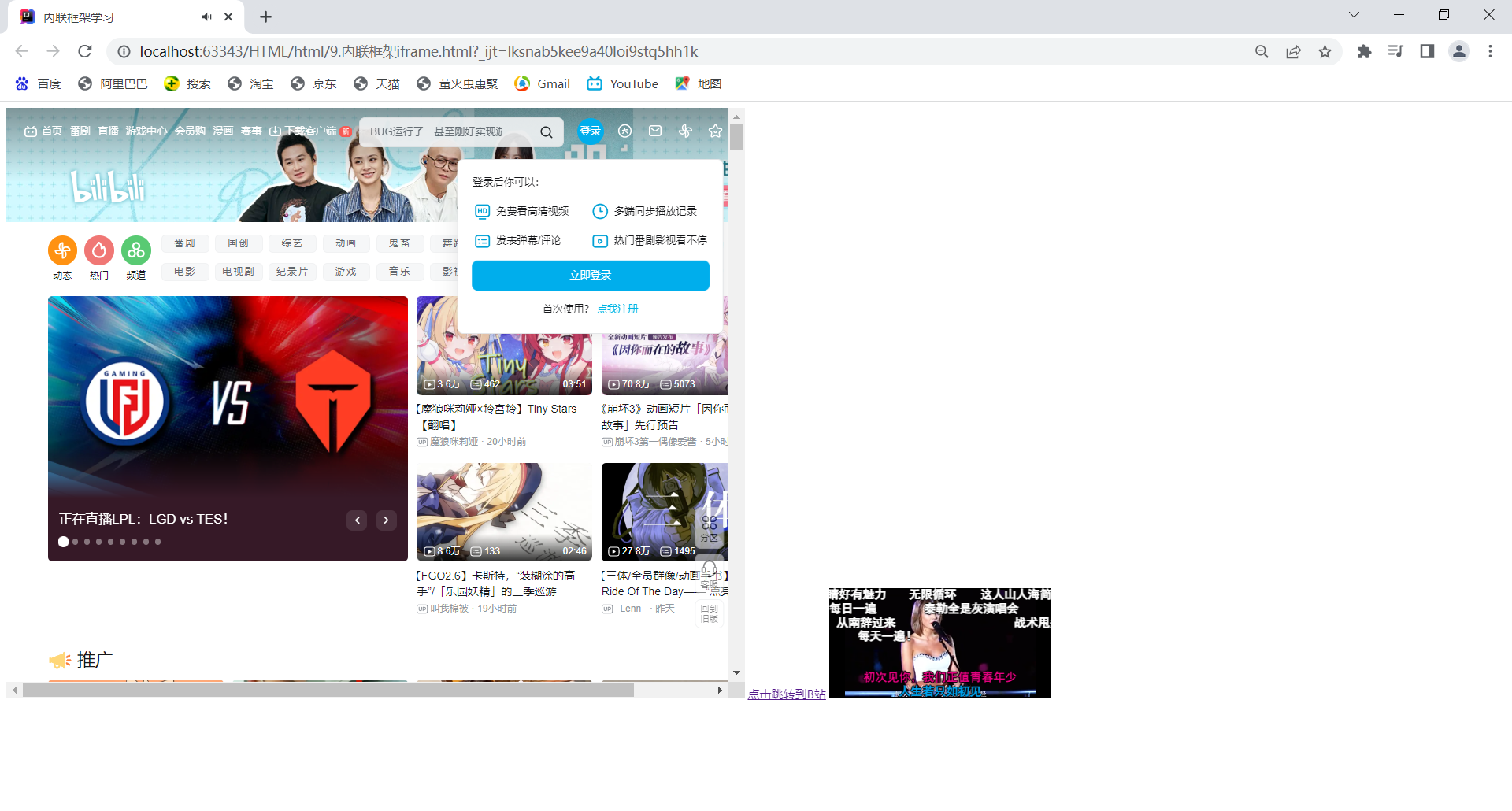This screenshot has height=811, width=1512.
Task: Select the 国创 category tag
Action: (x=238, y=243)
